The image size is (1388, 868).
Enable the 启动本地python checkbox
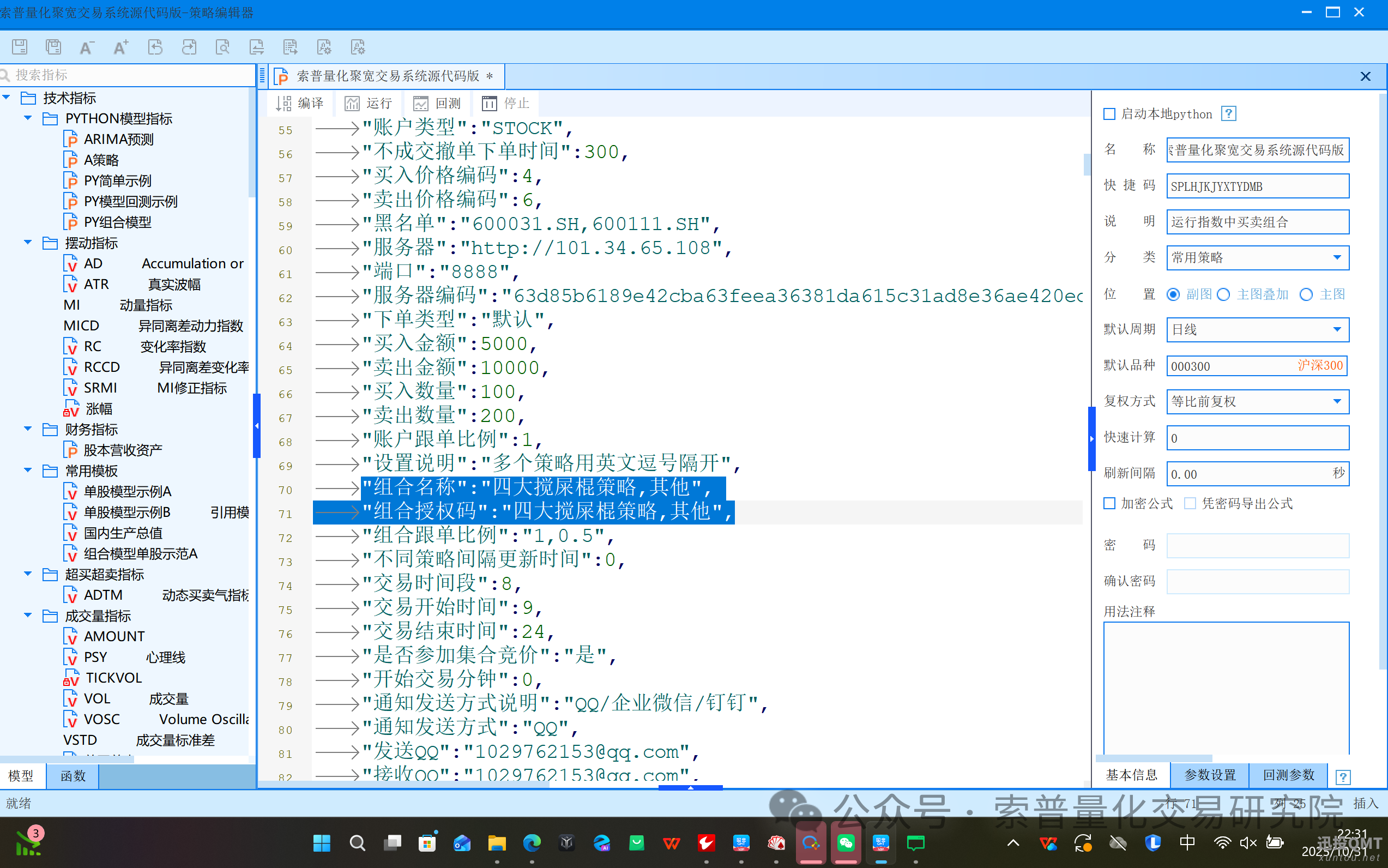tap(1109, 113)
